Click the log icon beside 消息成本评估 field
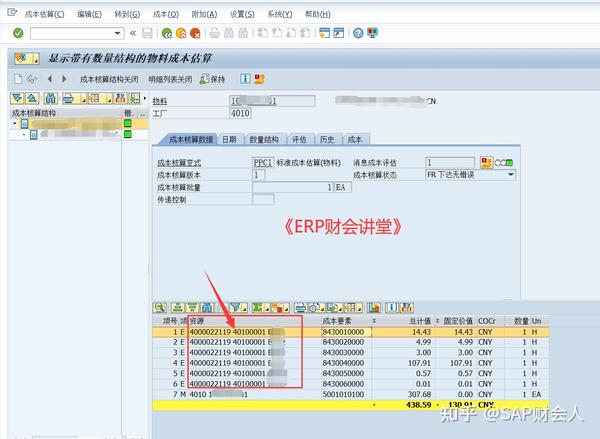This screenshot has width=600, height=439. tap(486, 163)
